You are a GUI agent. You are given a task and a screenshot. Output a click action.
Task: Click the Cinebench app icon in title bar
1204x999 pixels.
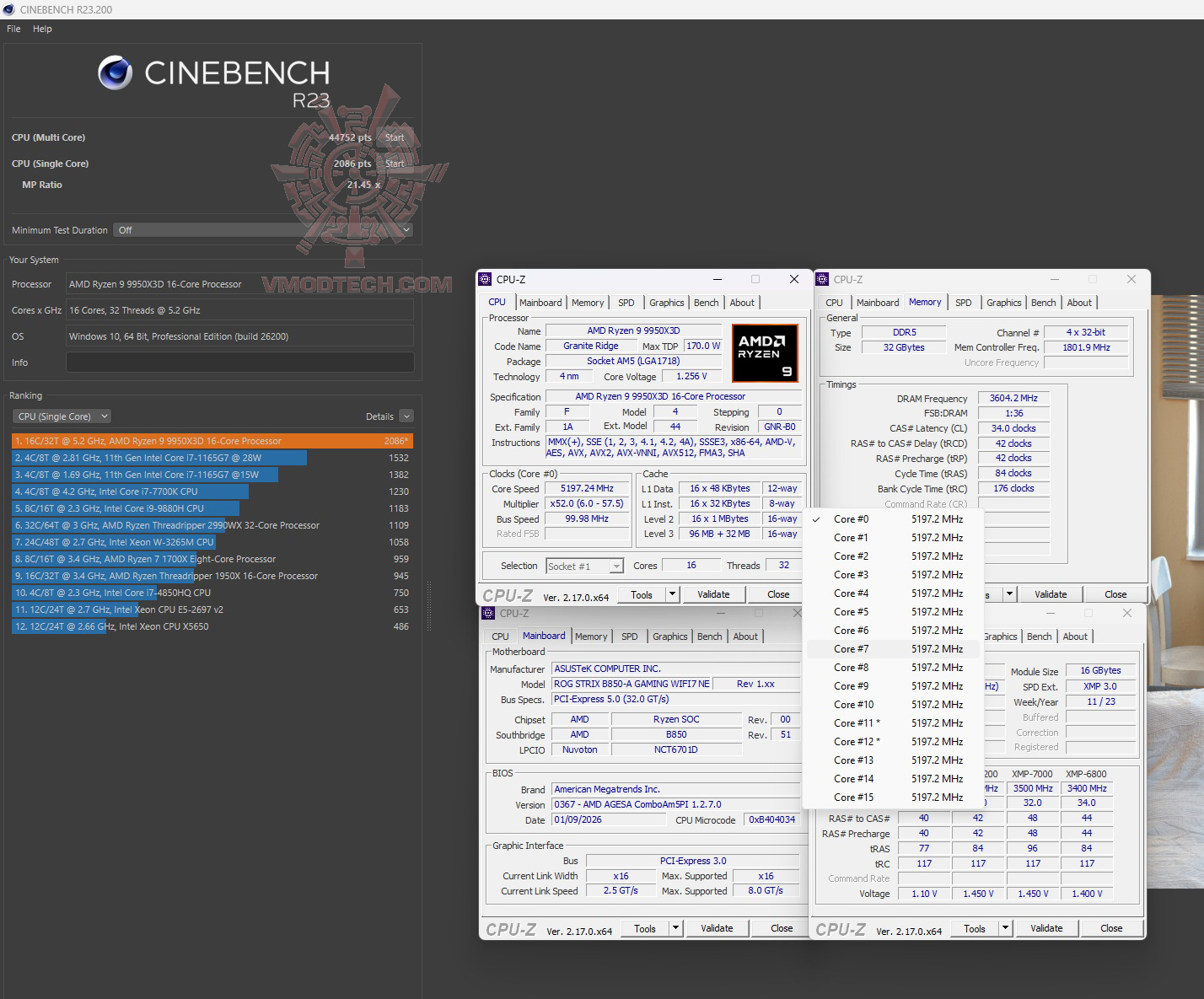pos(9,9)
